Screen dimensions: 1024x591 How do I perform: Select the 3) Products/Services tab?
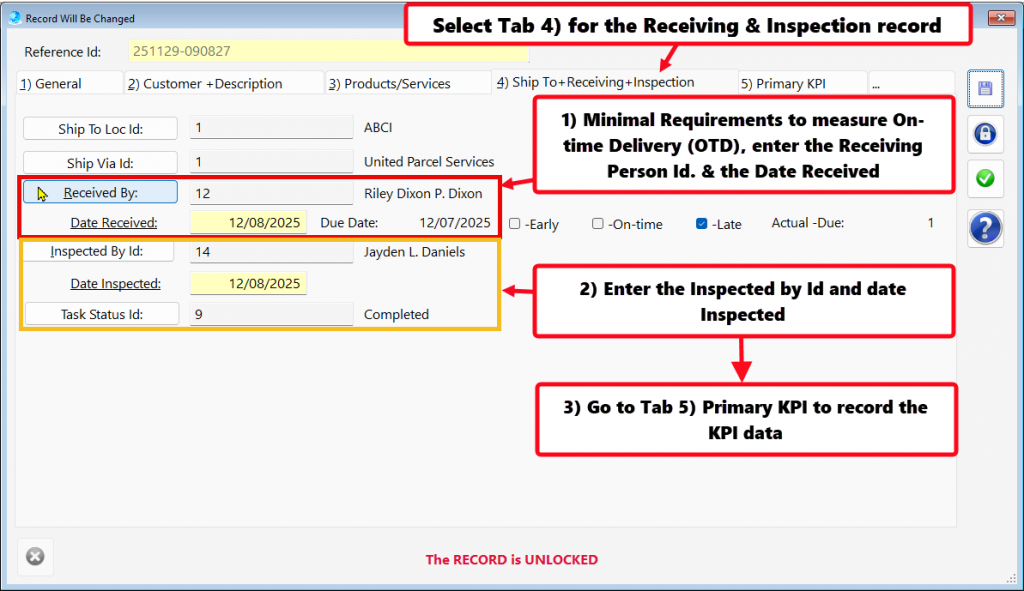point(406,84)
